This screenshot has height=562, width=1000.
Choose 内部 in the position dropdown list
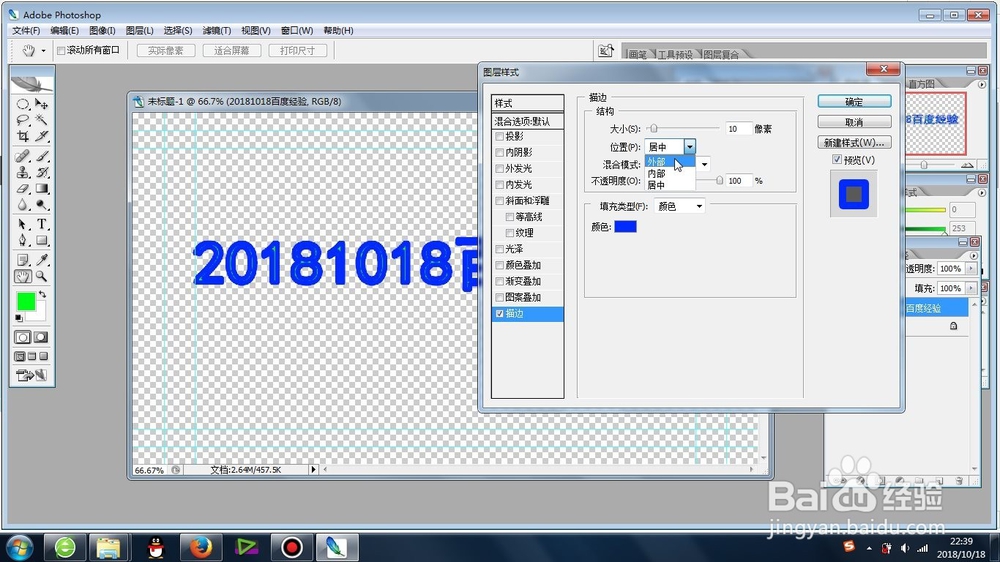pyautogui.click(x=669, y=174)
